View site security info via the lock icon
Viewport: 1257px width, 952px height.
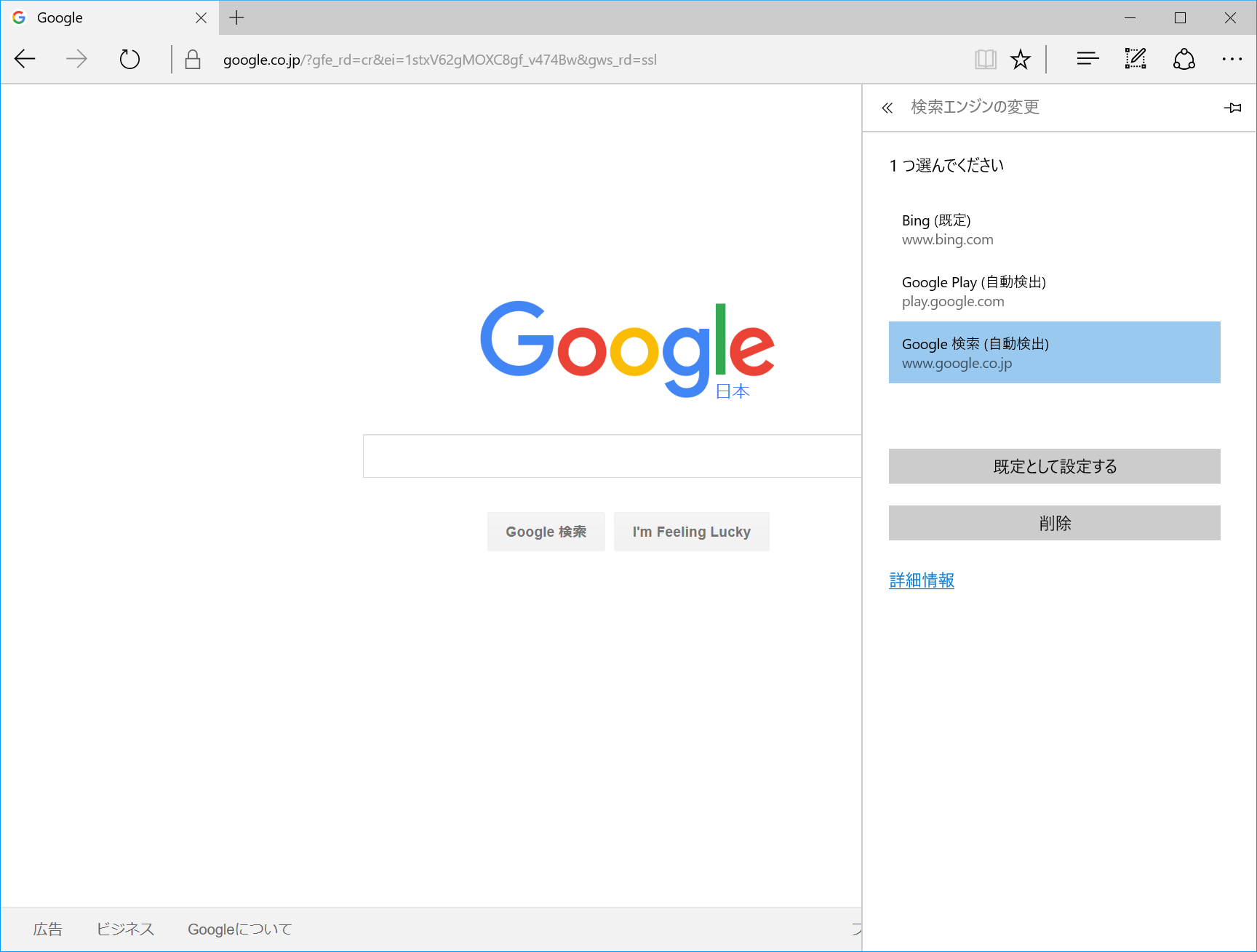click(192, 59)
